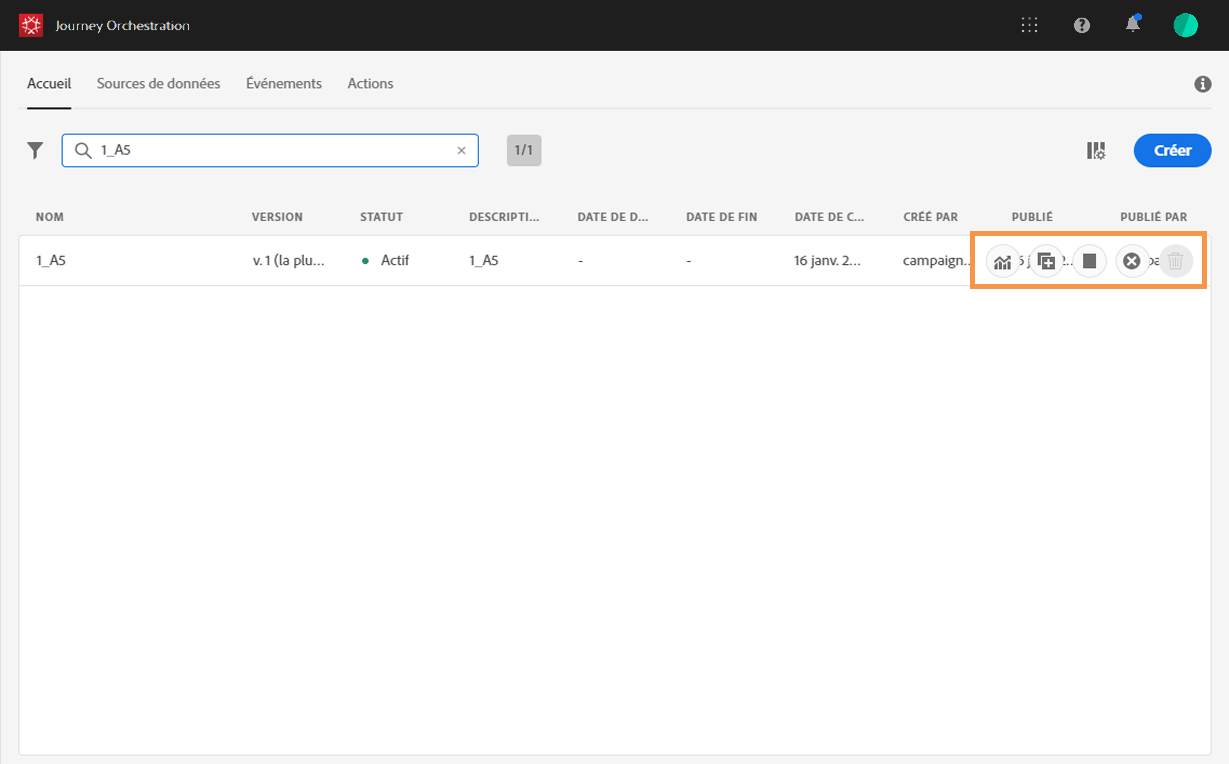Click the 1/1 results counter
The height and width of the screenshot is (764, 1229).
click(x=524, y=151)
